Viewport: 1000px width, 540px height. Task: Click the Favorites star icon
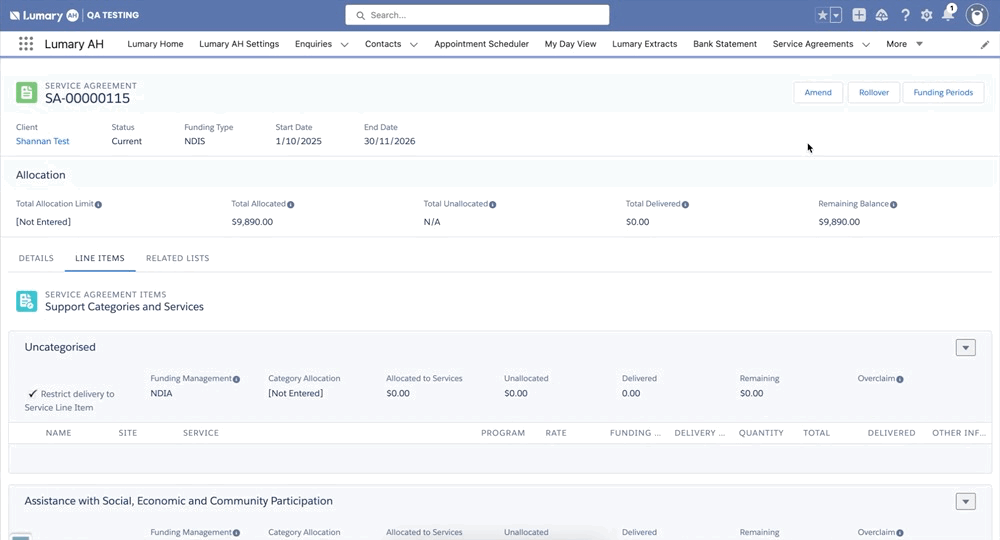[822, 15]
